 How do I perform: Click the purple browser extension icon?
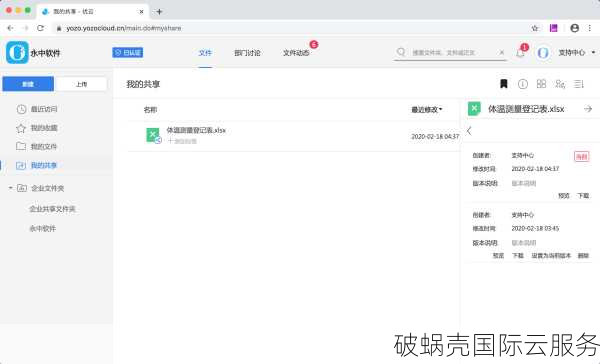(x=554, y=28)
